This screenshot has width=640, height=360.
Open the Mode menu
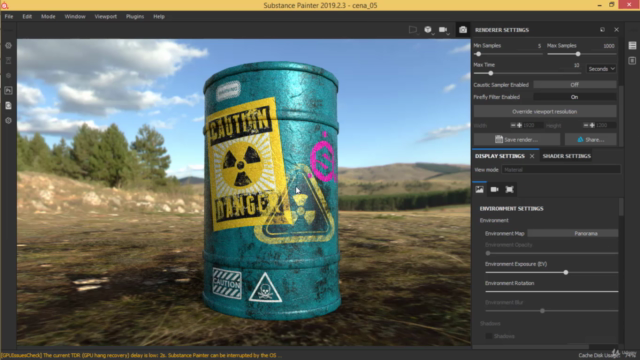click(x=48, y=17)
